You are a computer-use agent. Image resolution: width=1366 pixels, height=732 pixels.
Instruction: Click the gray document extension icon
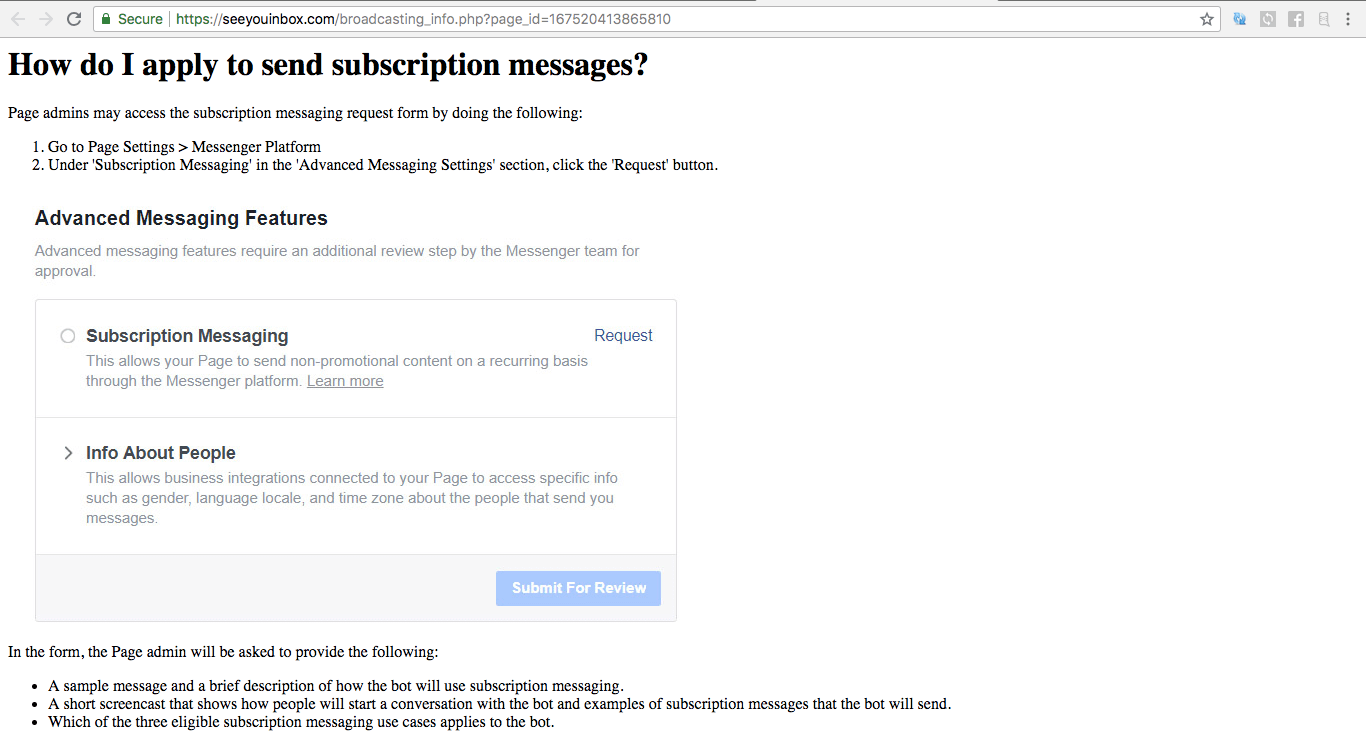[1324, 19]
